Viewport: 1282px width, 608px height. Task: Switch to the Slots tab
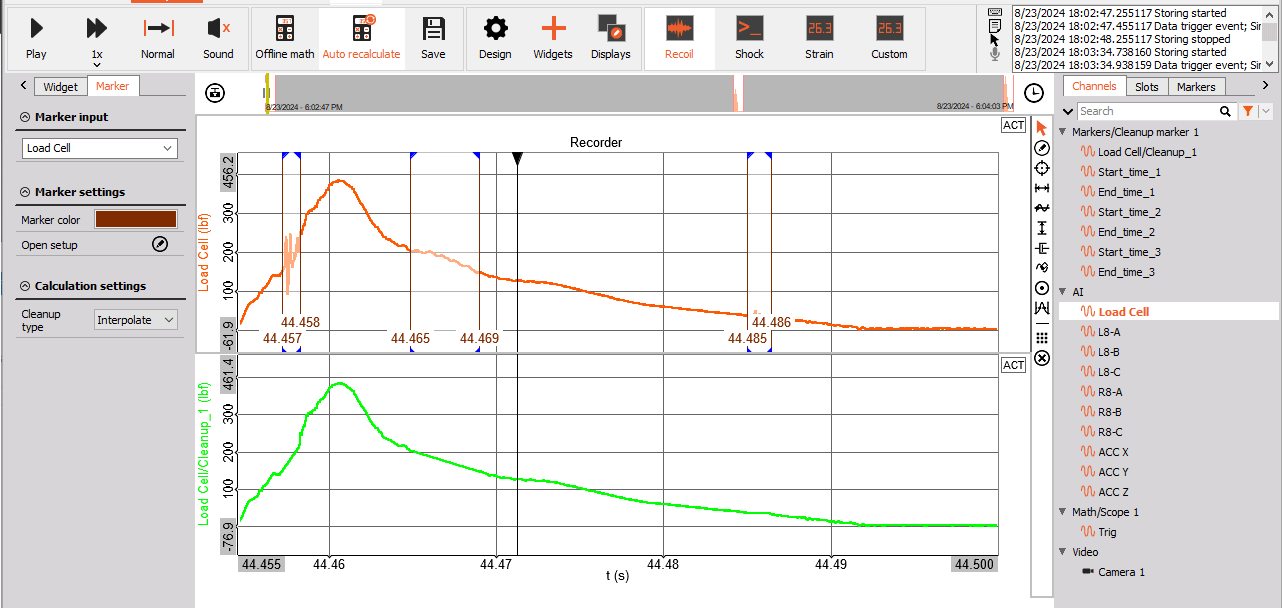(1147, 87)
